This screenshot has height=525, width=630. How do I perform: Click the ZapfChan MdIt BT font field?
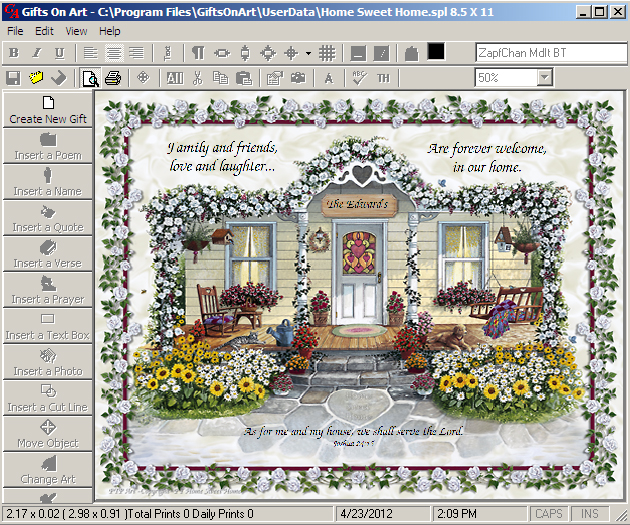pos(550,53)
